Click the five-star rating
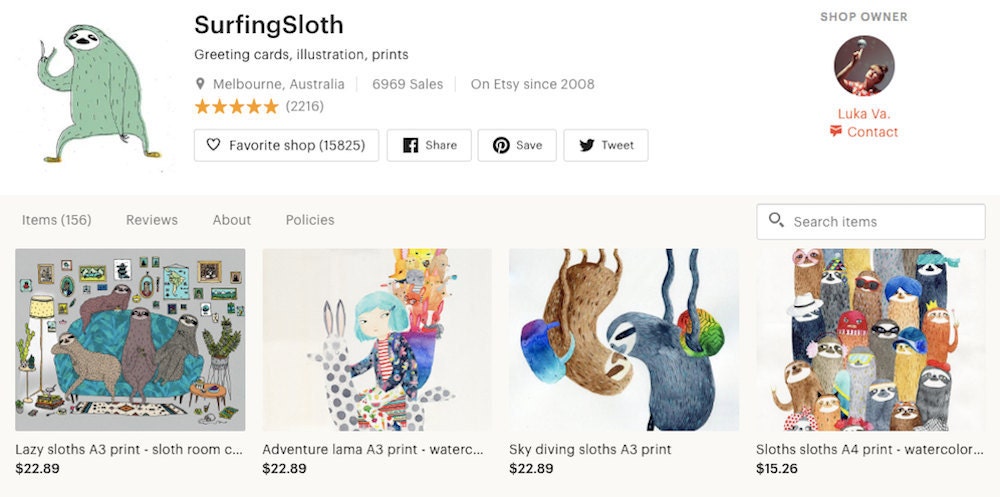This screenshot has height=497, width=1000. 236,106
